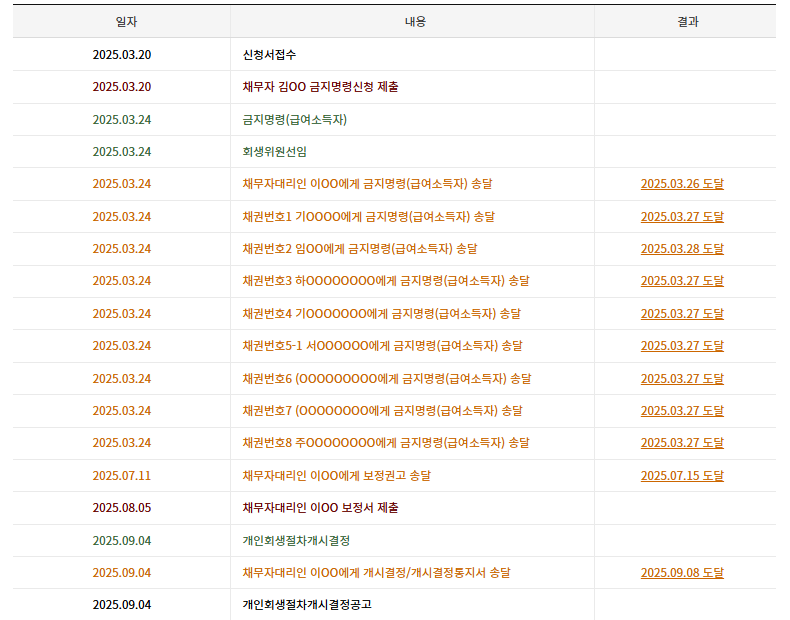Open the 2025.07.15 도달 result link
This screenshot has height=620, width=790.
[x=682, y=476]
